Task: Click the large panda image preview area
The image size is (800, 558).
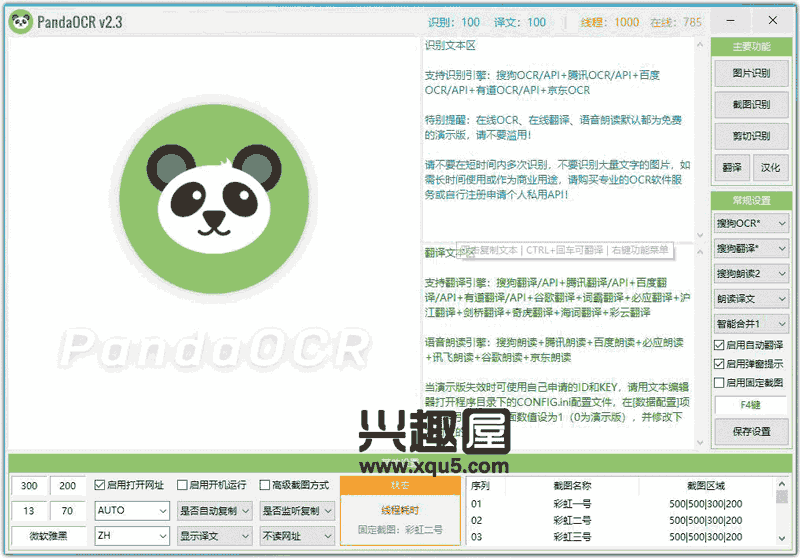Action: click(x=214, y=244)
